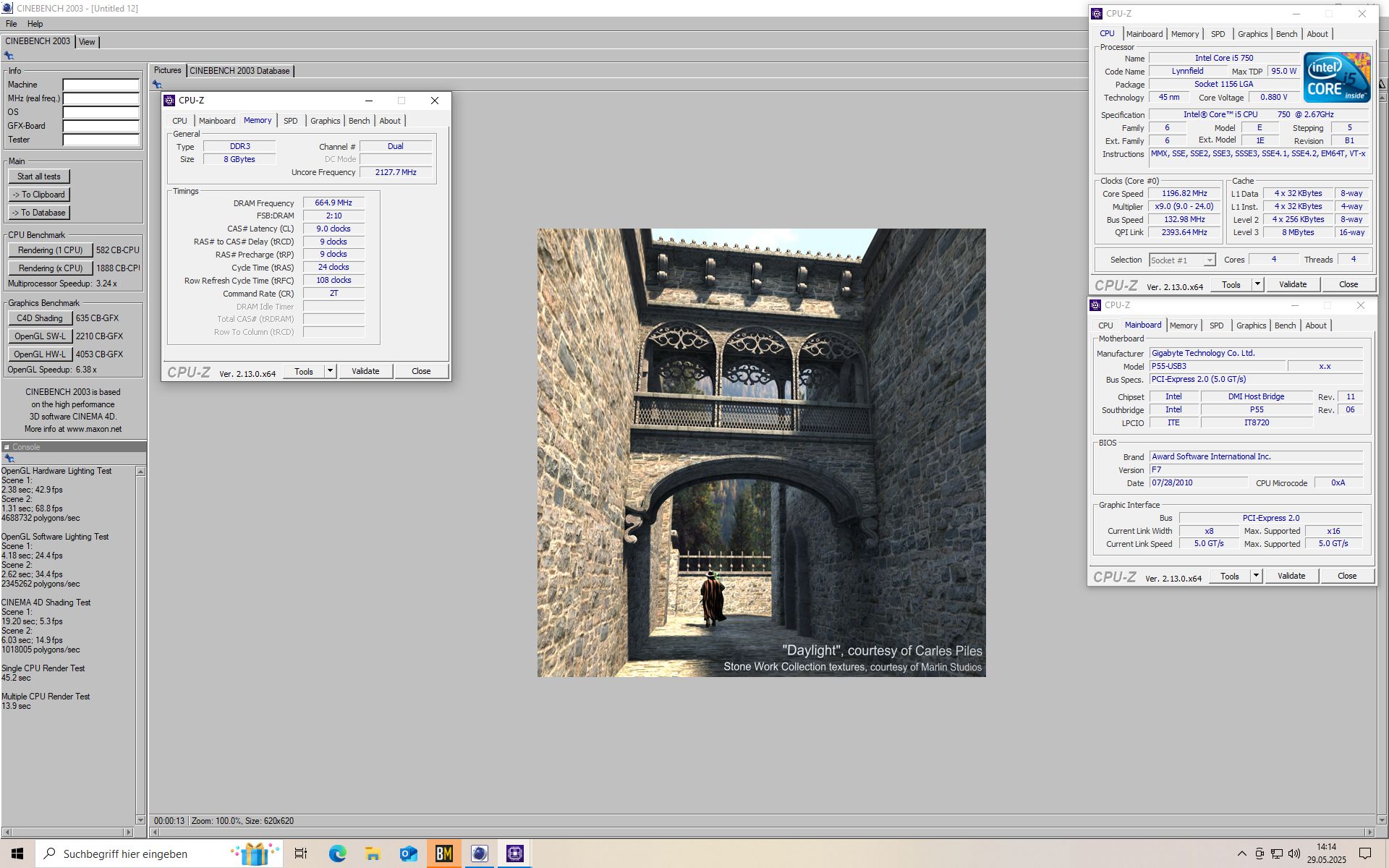Click Validate in CPU-Z Memory window
The height and width of the screenshot is (868, 1389).
[365, 371]
